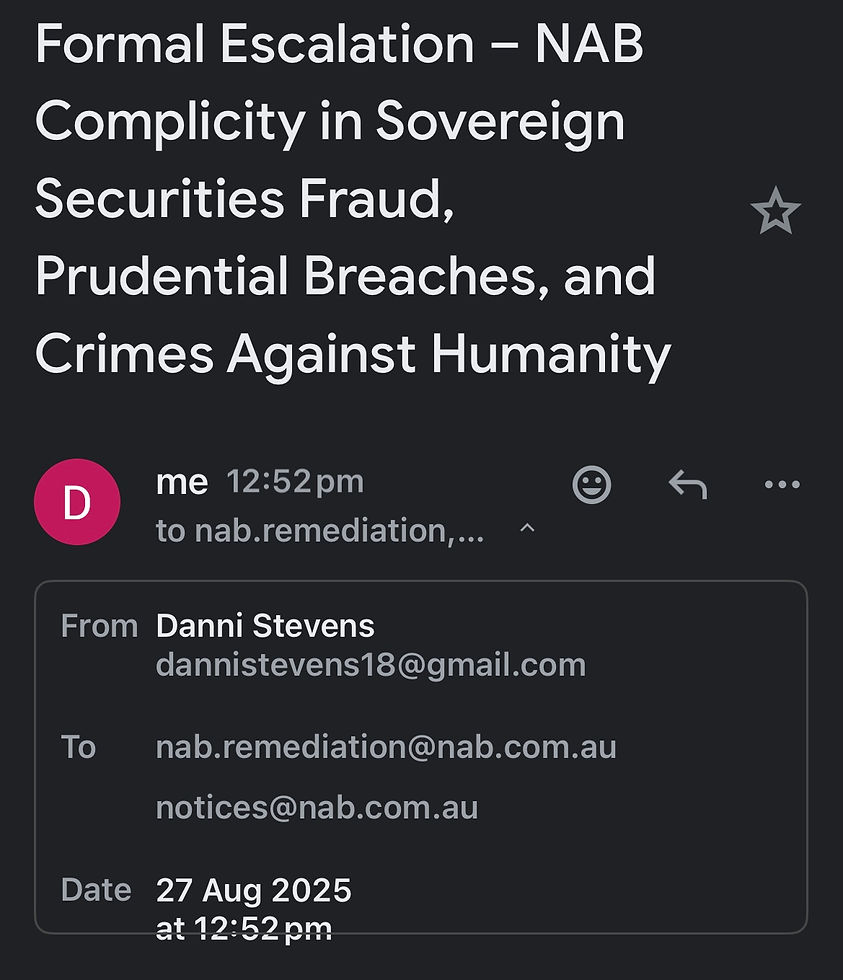This screenshot has width=843, height=980.
Task: Tap "Crimes Against Humanity" in the subject
Action: (x=352, y=354)
